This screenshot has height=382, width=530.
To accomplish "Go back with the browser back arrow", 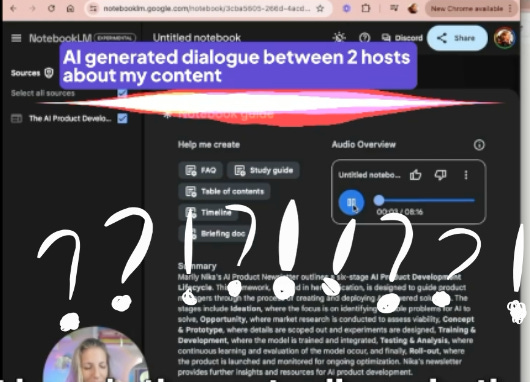I will point(14,8).
